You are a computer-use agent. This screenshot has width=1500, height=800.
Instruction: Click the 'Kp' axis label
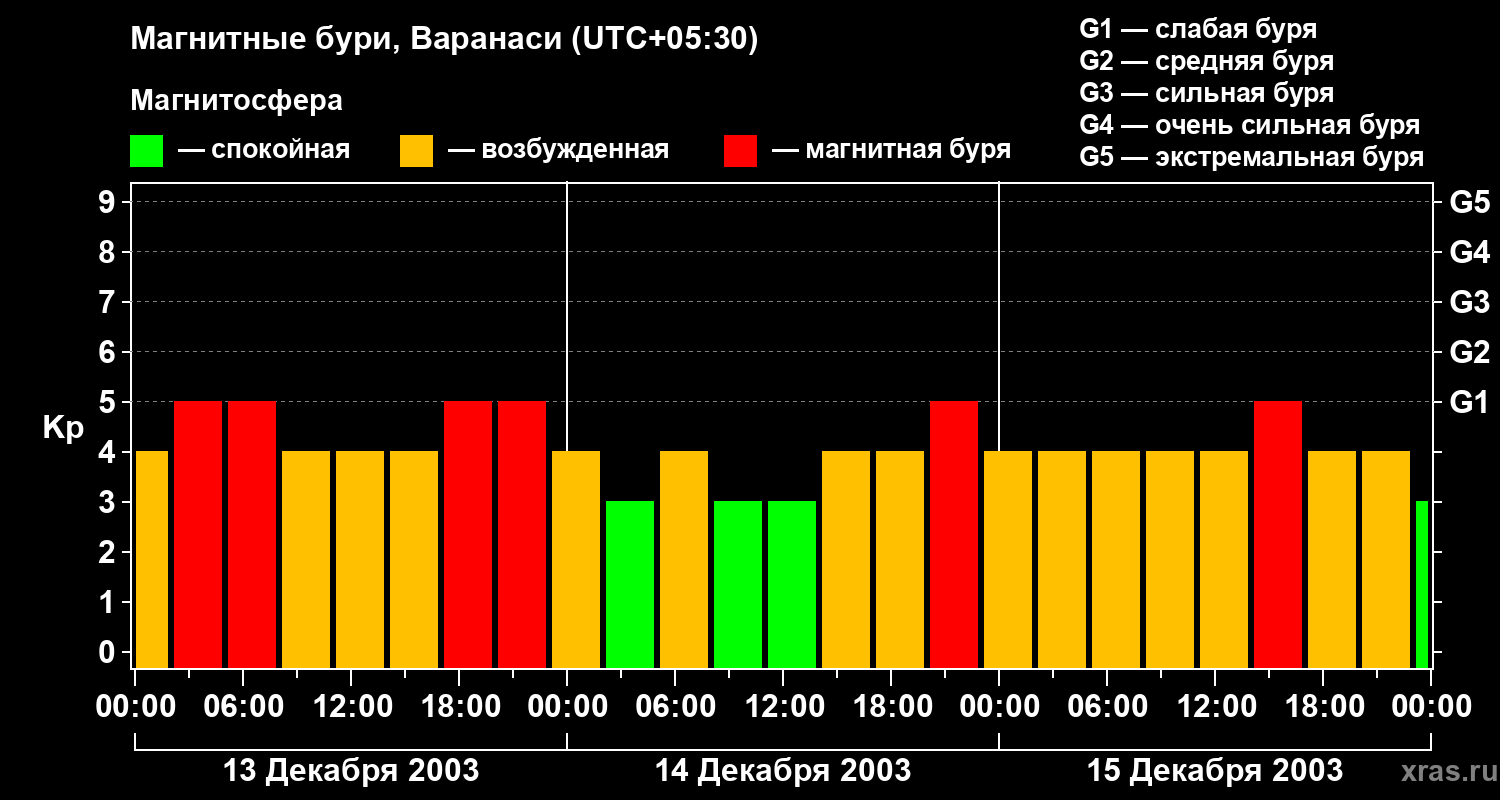pos(64,428)
